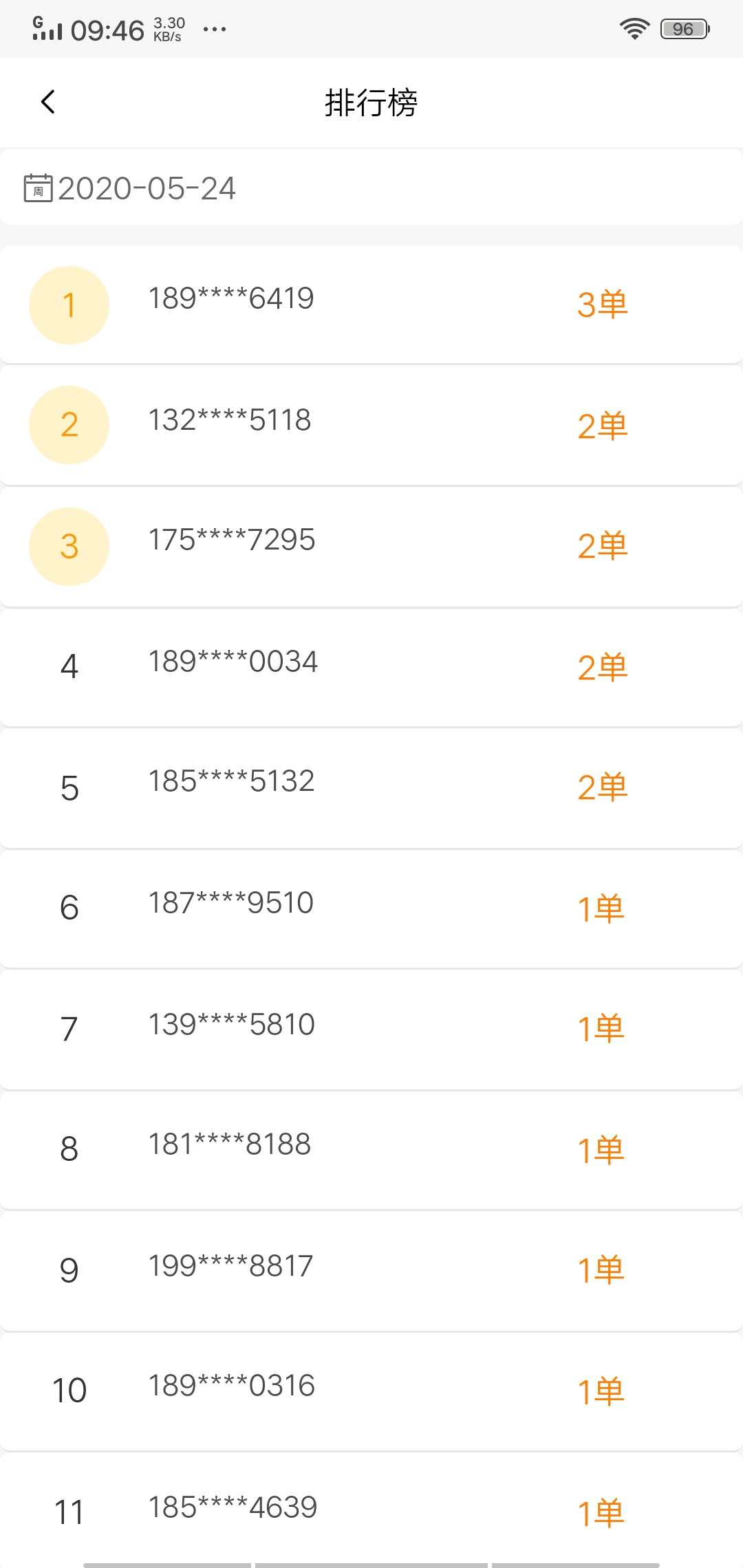Tap the rank 2 gold badge
Viewport: 743px width, 1568px height.
point(69,425)
